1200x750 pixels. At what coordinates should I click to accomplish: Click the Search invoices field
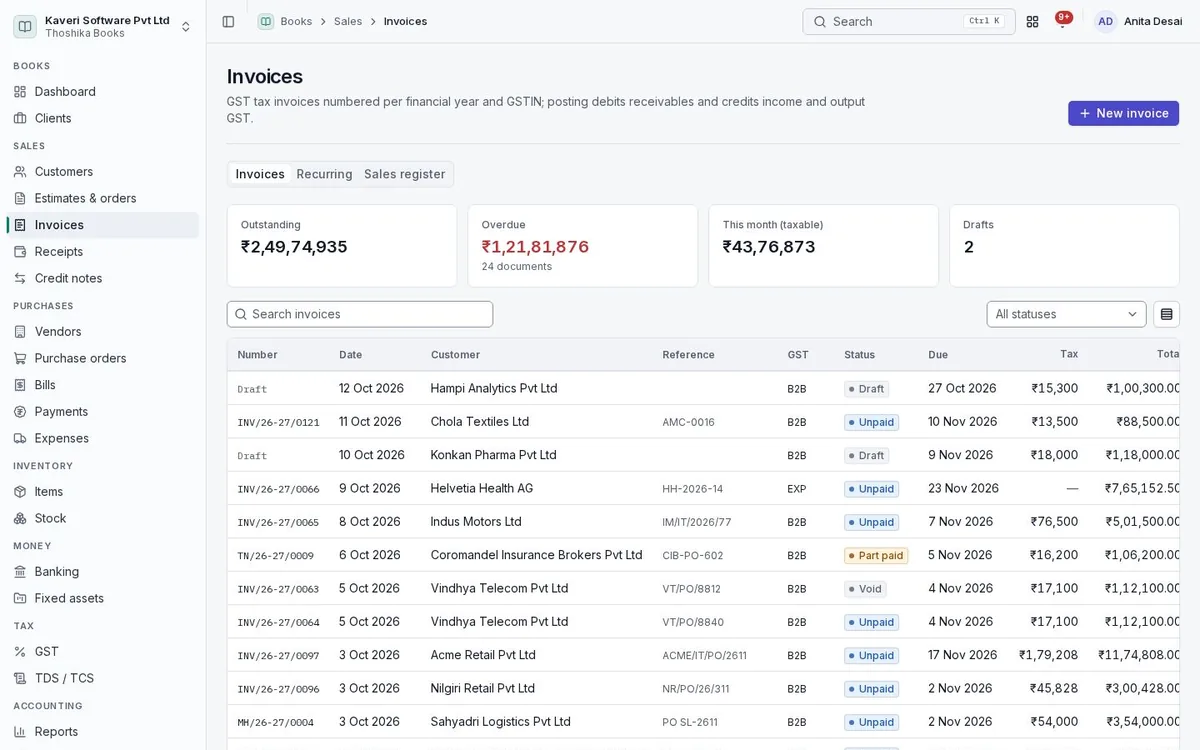click(360, 314)
